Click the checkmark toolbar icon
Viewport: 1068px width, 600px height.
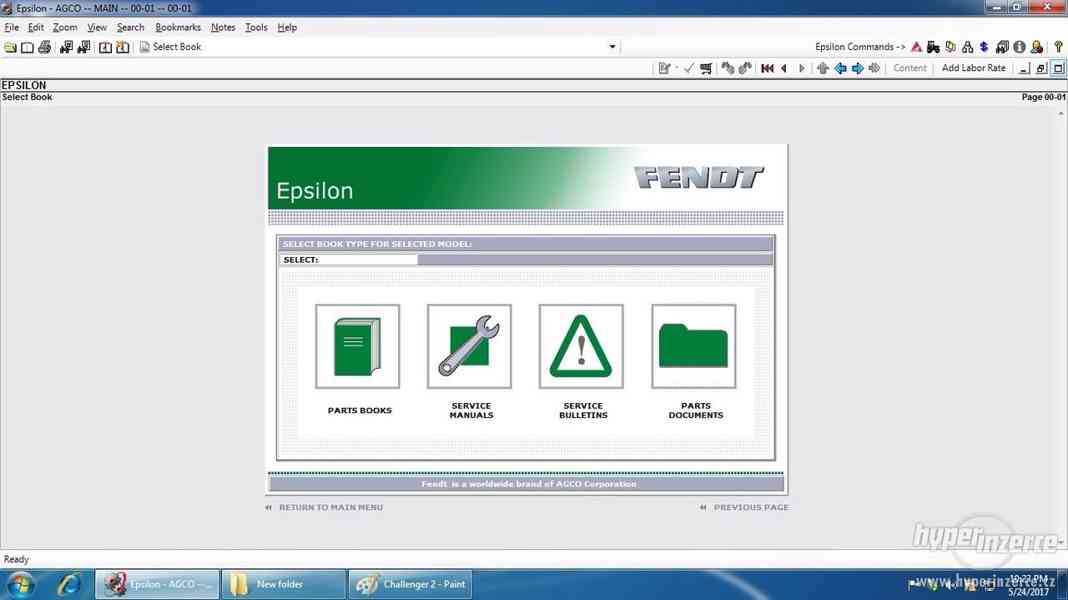pos(689,68)
